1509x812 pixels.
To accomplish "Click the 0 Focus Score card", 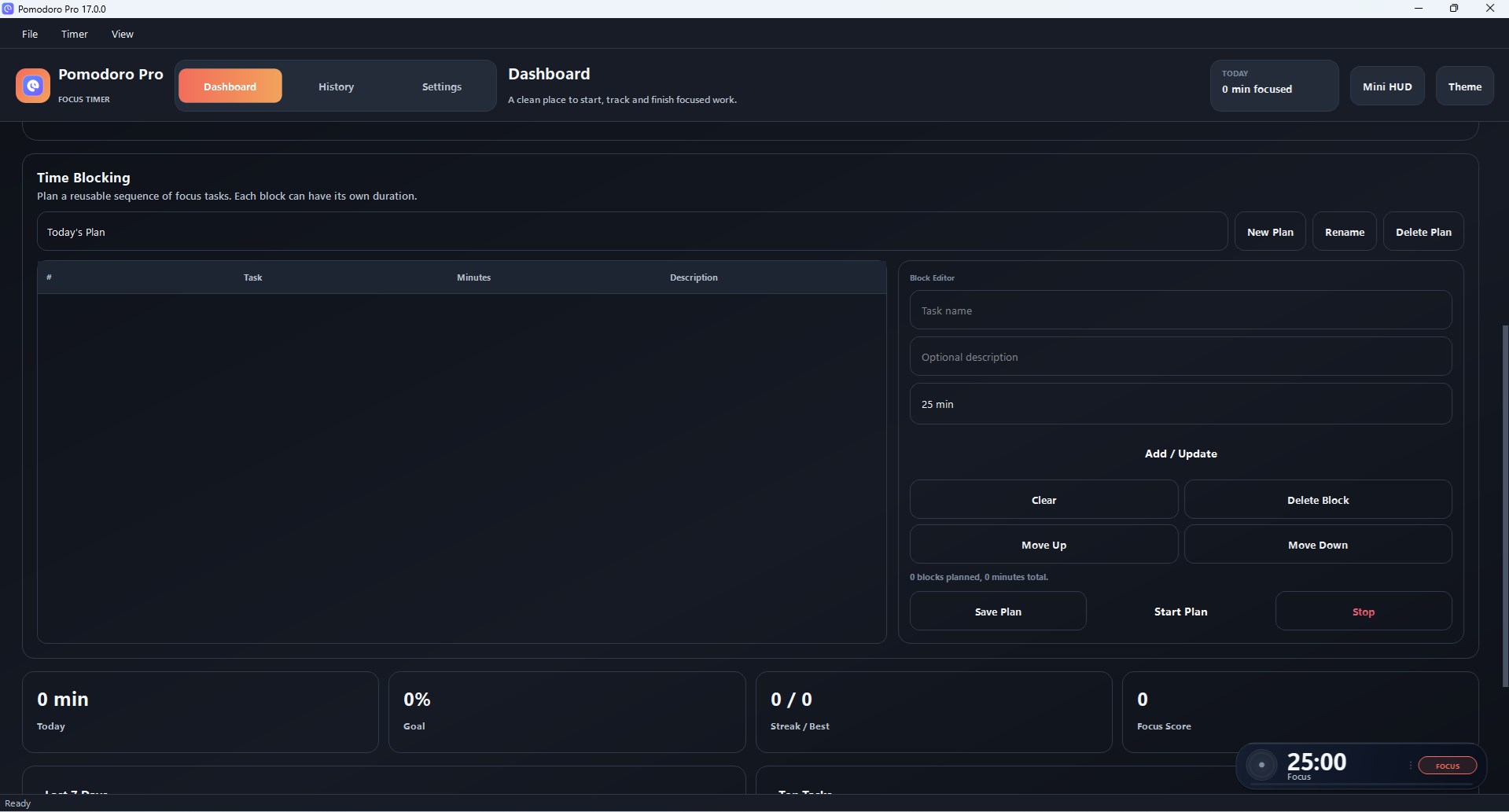I will coord(1300,711).
